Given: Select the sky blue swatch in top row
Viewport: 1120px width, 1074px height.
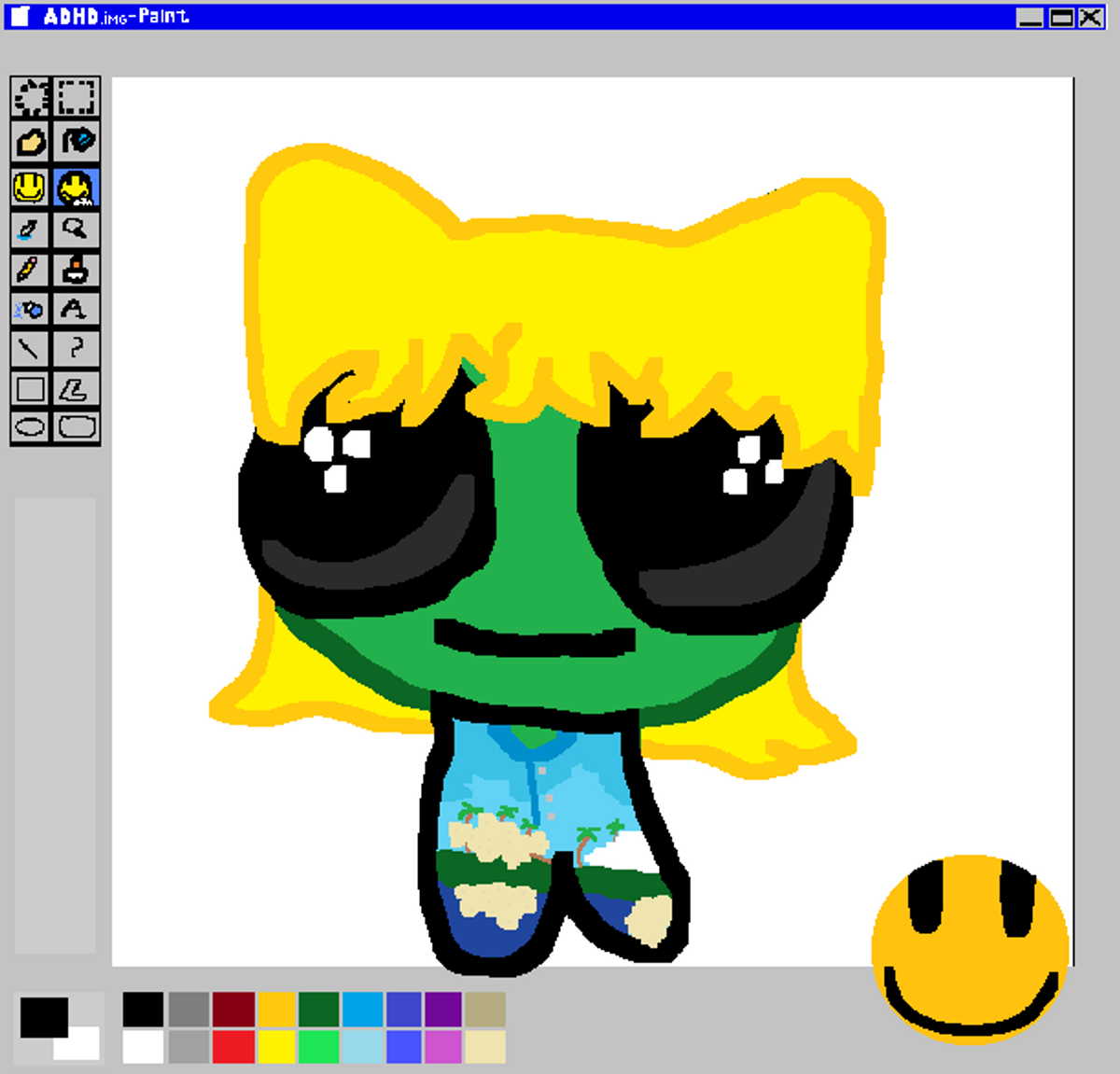Looking at the screenshot, I should point(363,1010).
